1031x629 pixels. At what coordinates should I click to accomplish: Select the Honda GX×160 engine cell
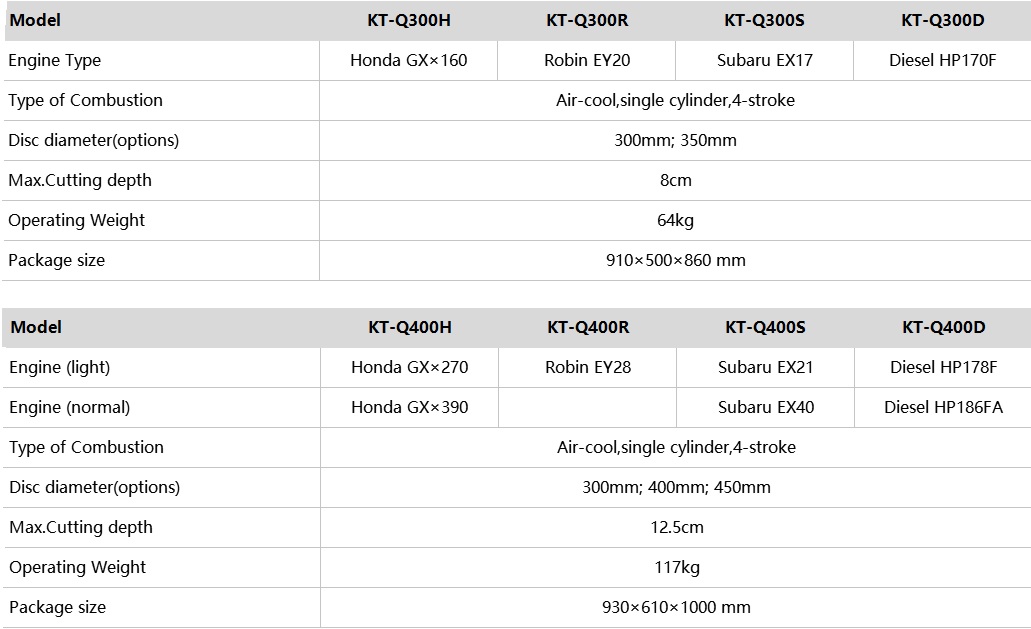coord(408,60)
